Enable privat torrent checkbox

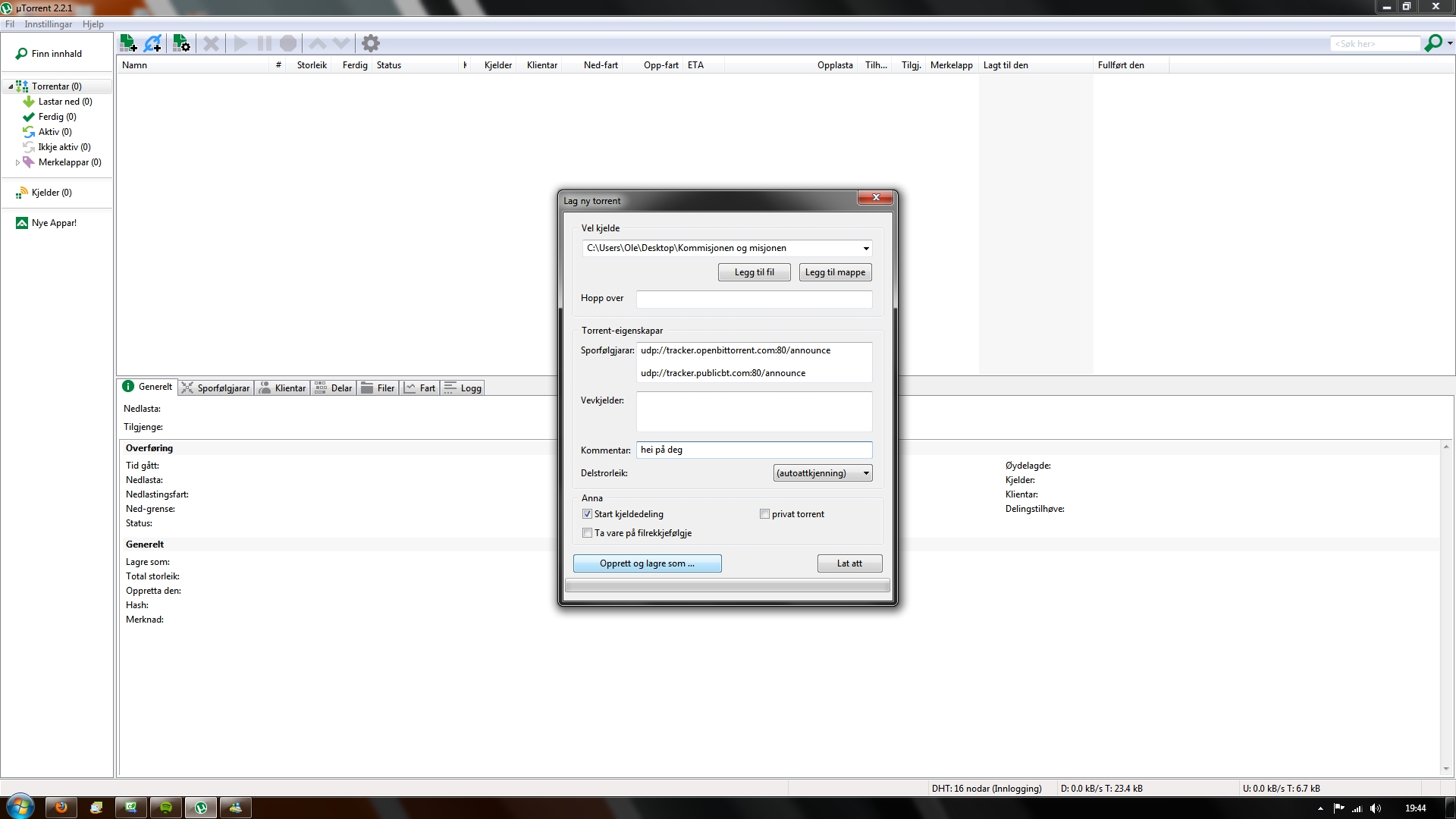coord(764,514)
